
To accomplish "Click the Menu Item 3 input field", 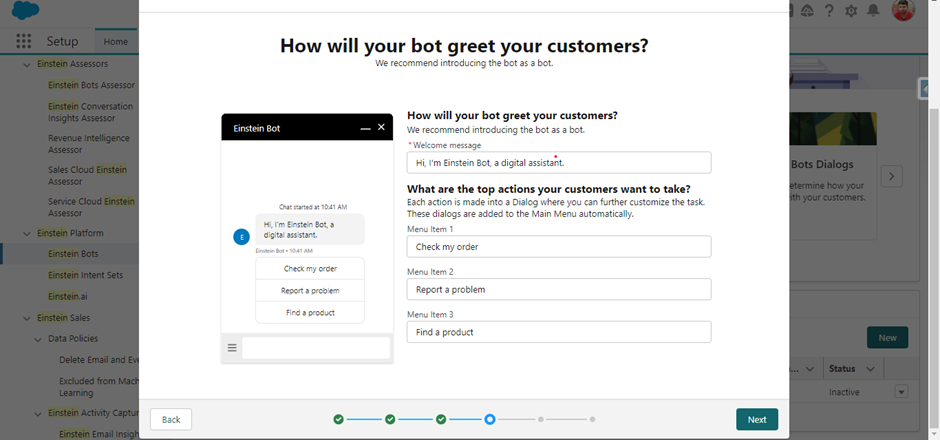I will click(x=559, y=332).
